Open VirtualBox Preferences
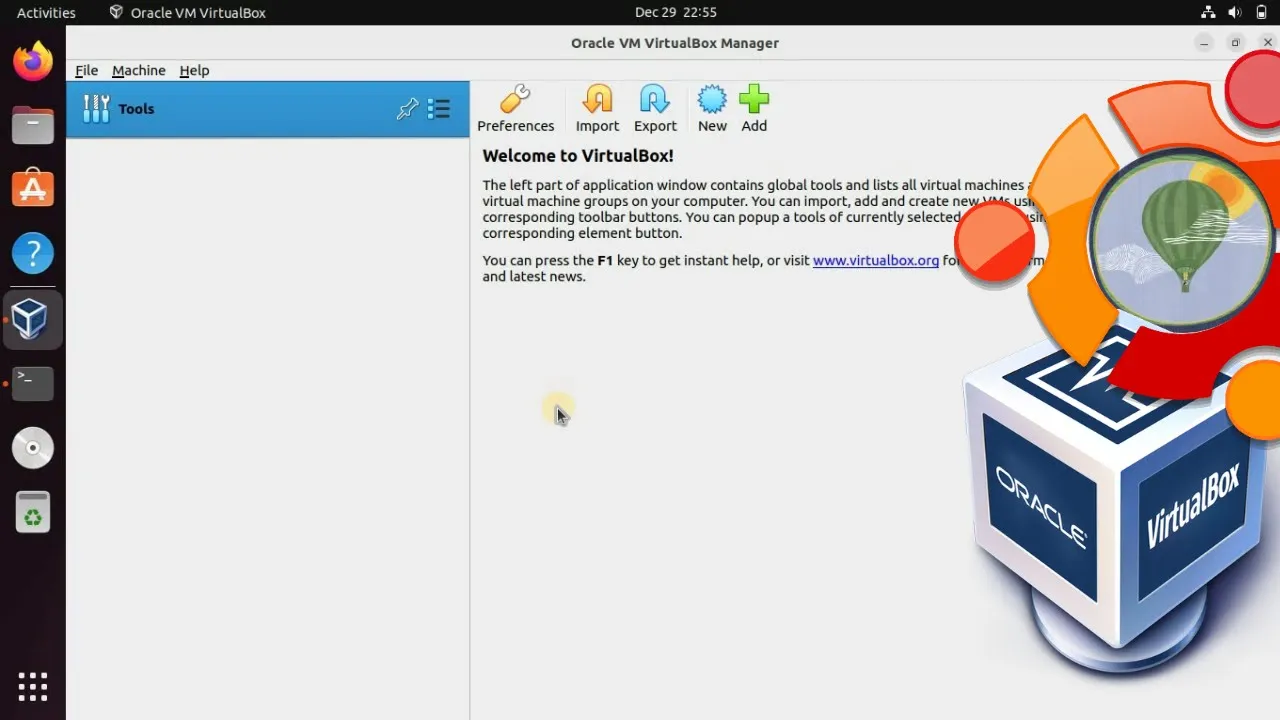1280x720 pixels. (x=515, y=109)
